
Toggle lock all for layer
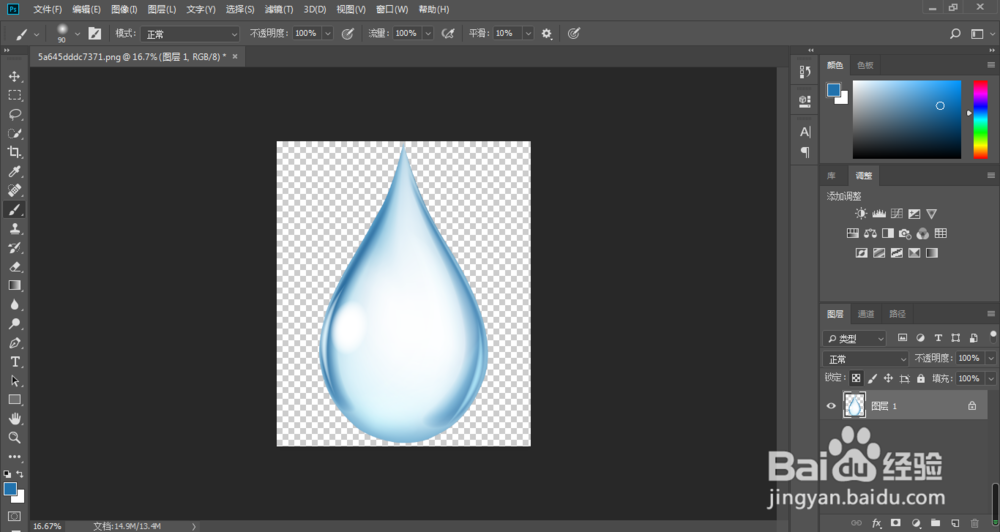(920, 378)
